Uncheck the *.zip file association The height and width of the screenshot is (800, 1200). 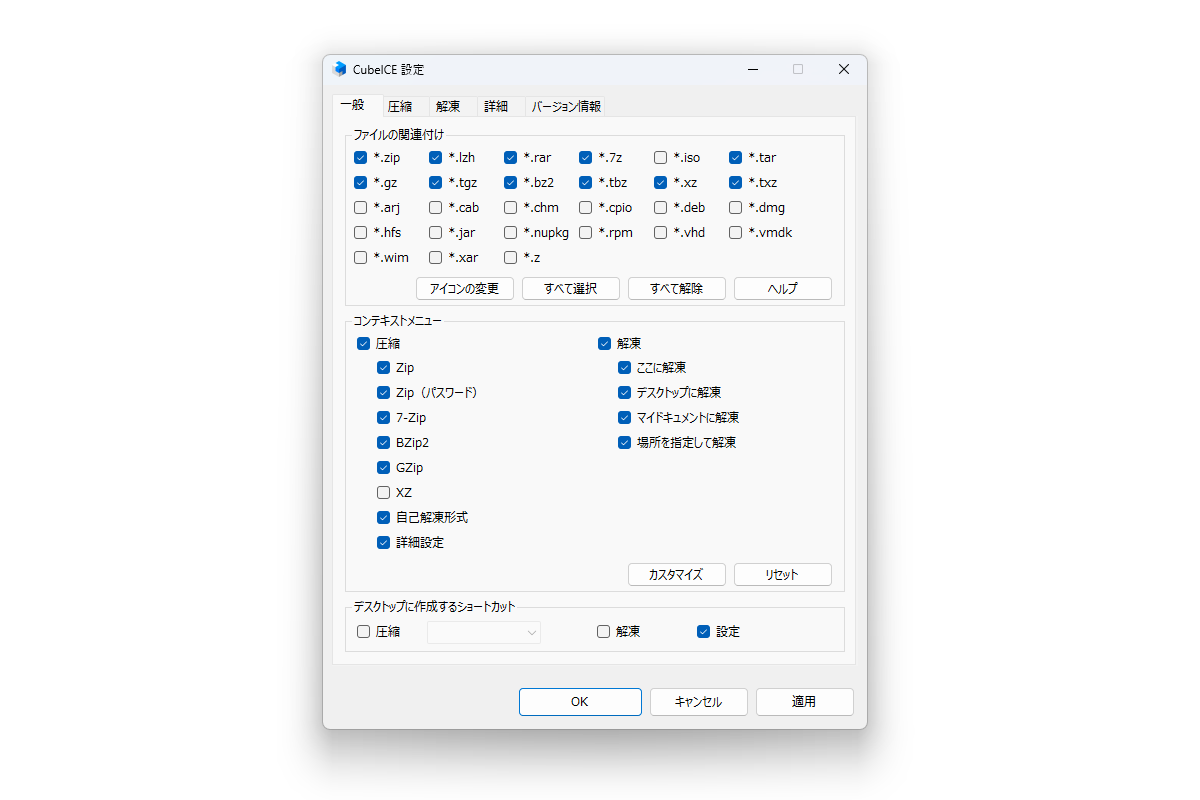pos(360,157)
